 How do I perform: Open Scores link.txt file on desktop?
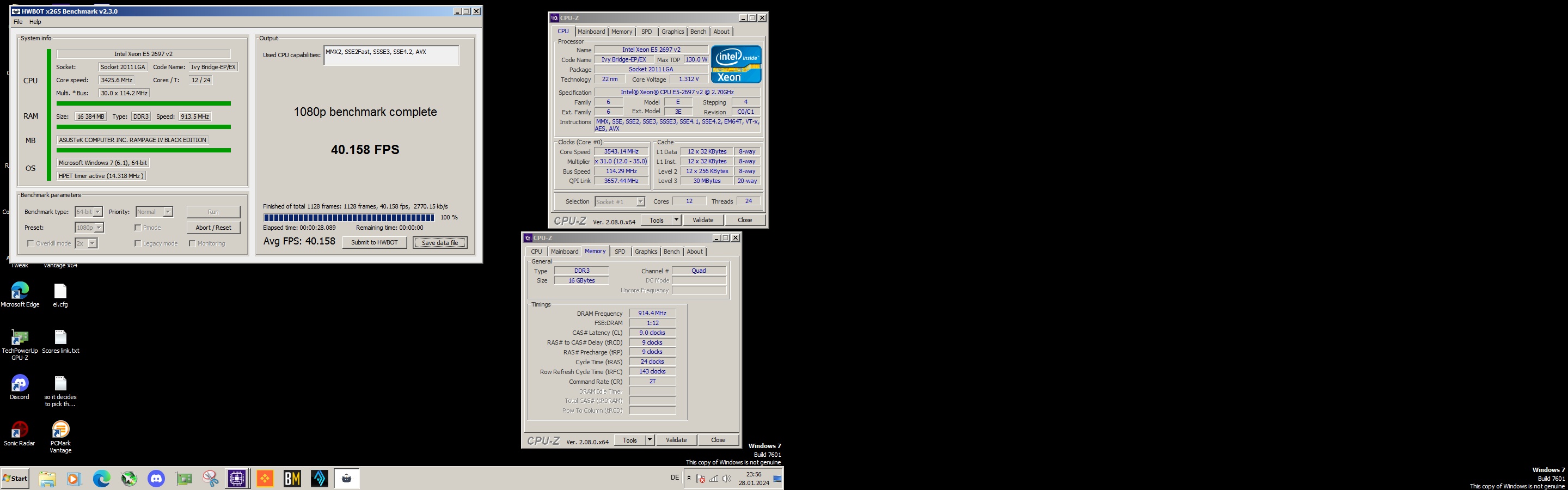(60, 341)
